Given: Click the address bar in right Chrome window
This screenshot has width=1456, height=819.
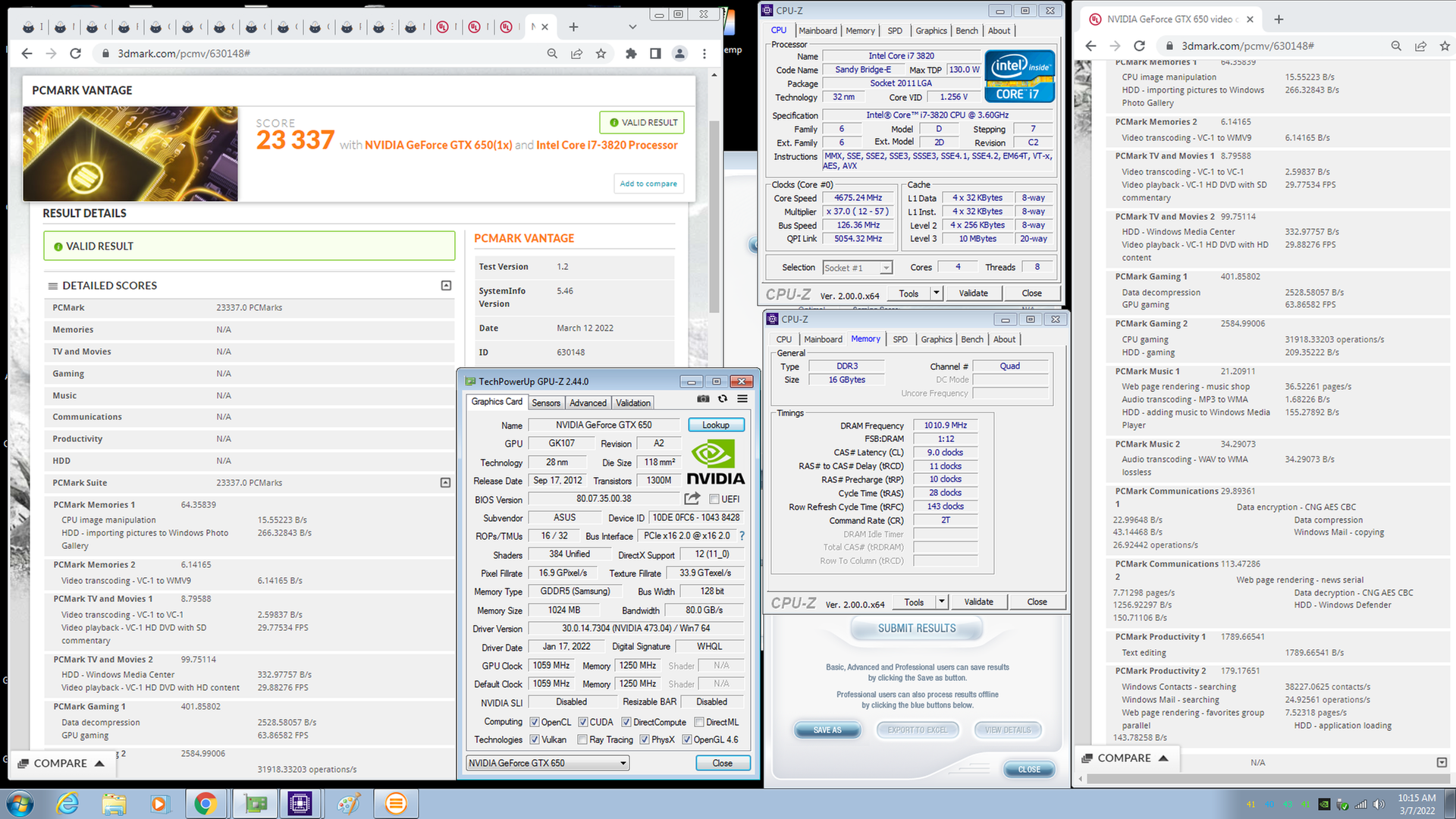Looking at the screenshot, I should (1274, 45).
